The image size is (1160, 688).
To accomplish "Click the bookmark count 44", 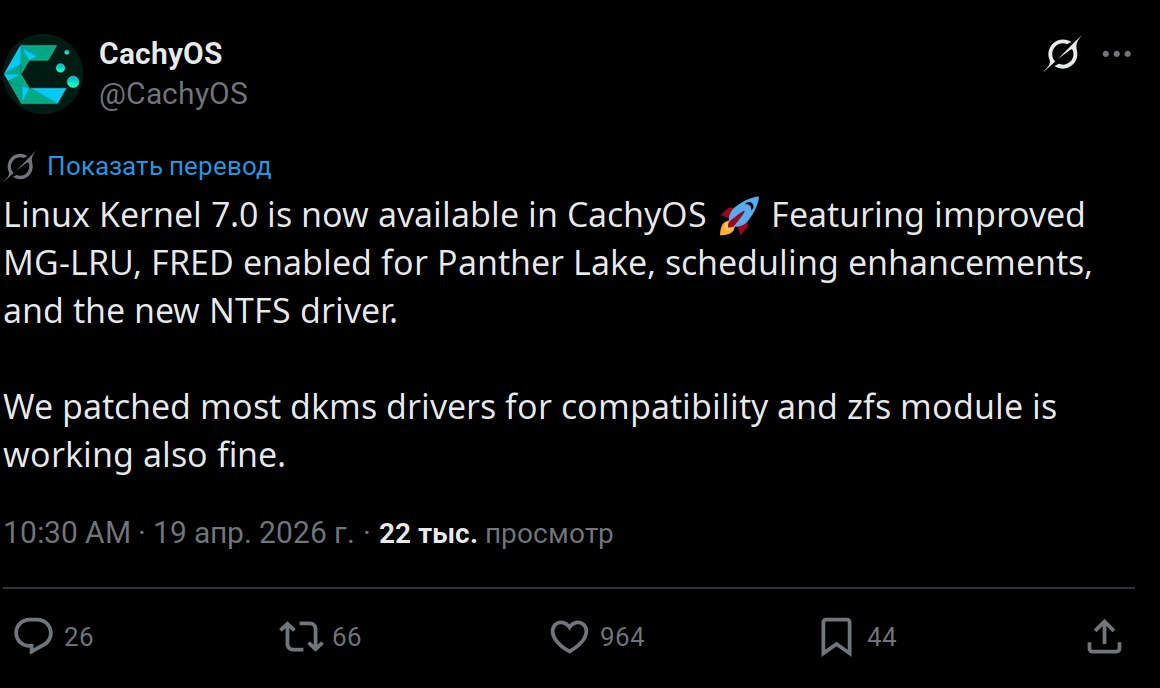I will pos(881,637).
